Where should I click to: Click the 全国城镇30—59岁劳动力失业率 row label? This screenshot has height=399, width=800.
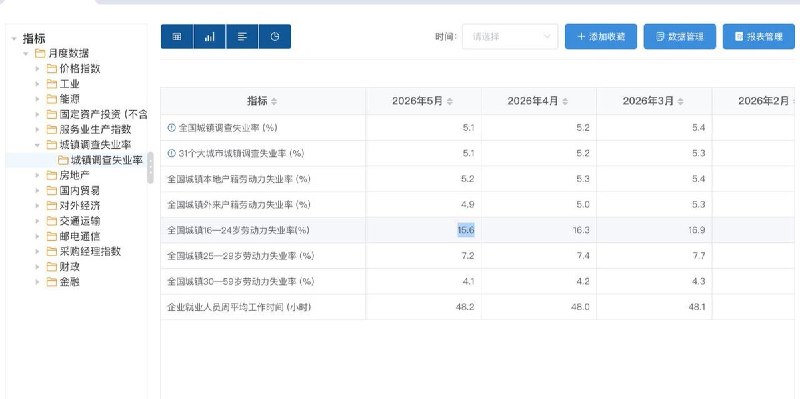pos(240,281)
